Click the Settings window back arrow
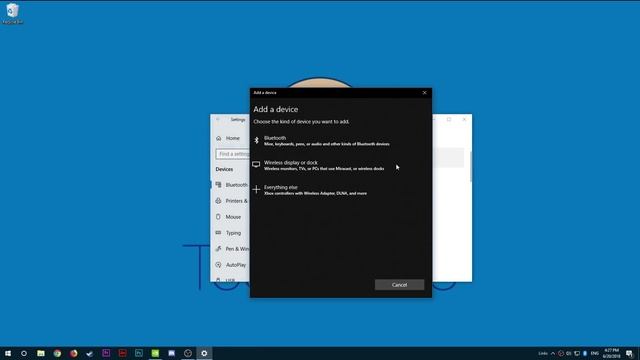This screenshot has width=640, height=360. point(218,120)
